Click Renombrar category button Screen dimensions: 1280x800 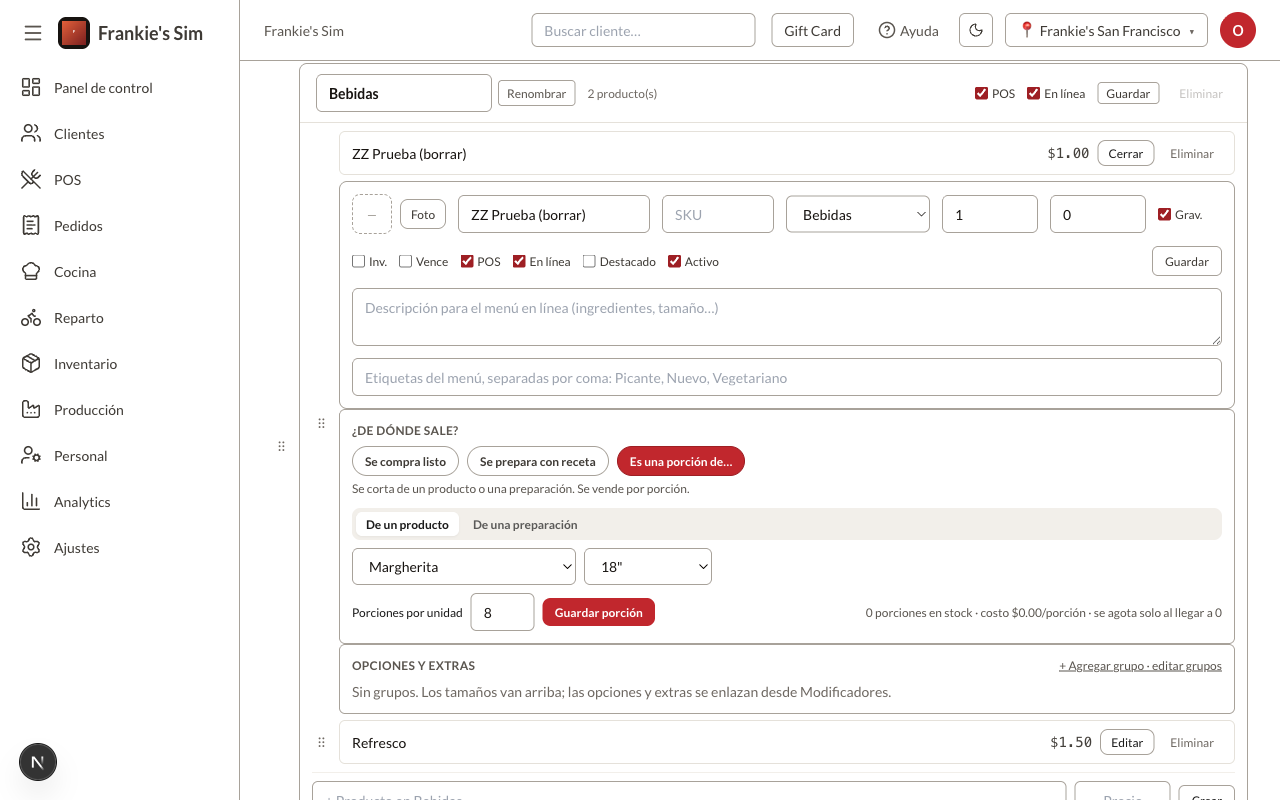[x=537, y=94]
